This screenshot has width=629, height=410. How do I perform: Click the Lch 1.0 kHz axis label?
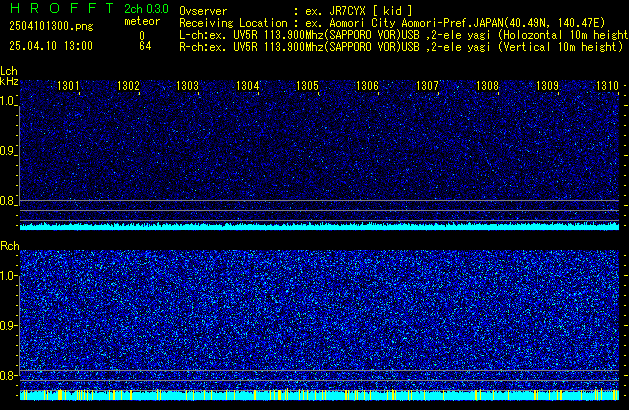coord(7,101)
